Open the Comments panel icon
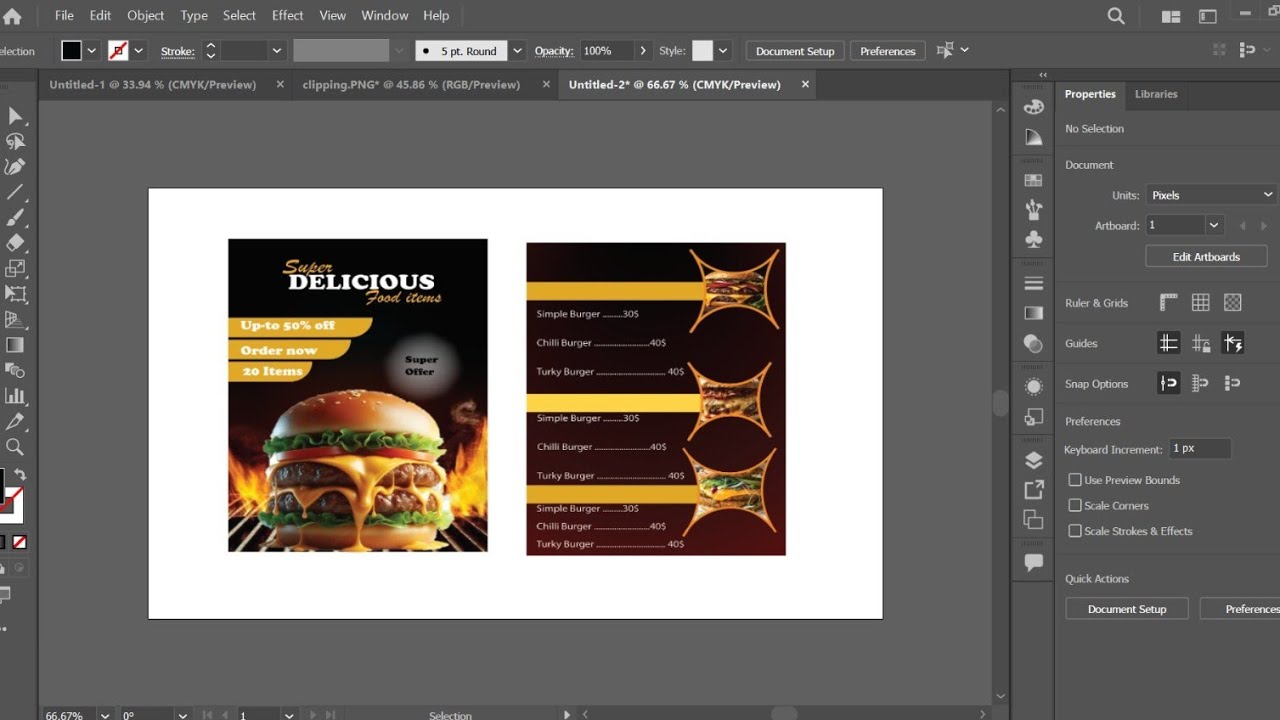Screen dimensions: 1280x720 [1034, 563]
